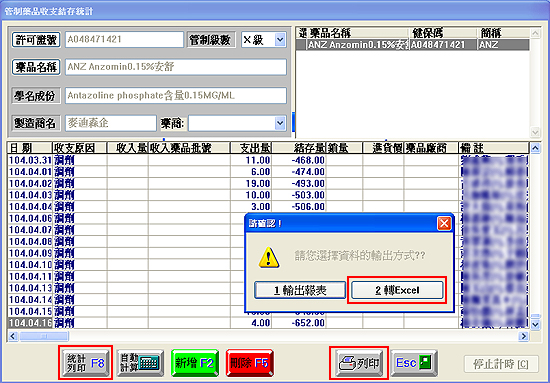The width and height of the screenshot is (550, 383).
Task: Select the 104.03.31 record row
Action: (267, 160)
